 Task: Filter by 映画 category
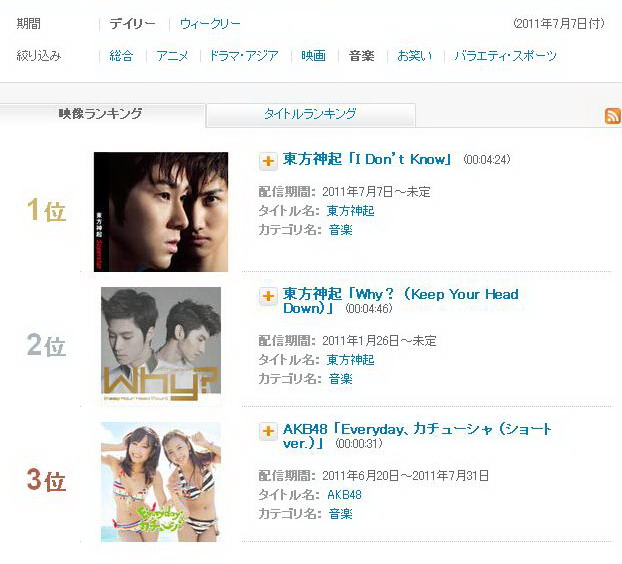(x=313, y=56)
